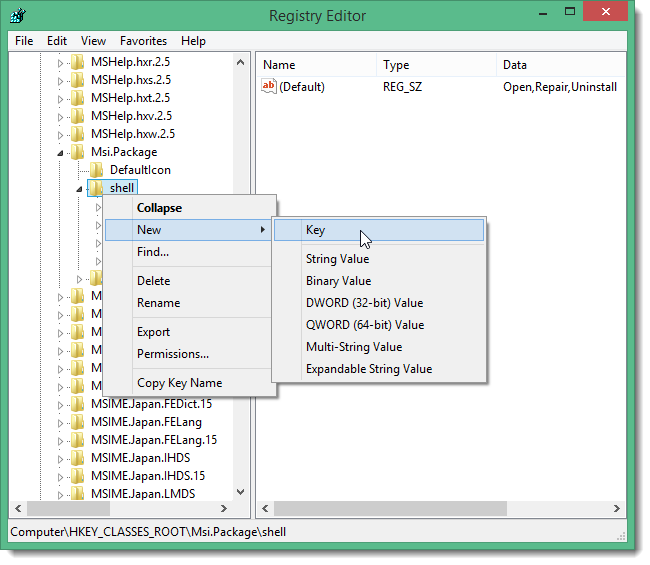650x565 pixels.
Task: Choose Collapse in the context menu
Action: tap(189, 208)
